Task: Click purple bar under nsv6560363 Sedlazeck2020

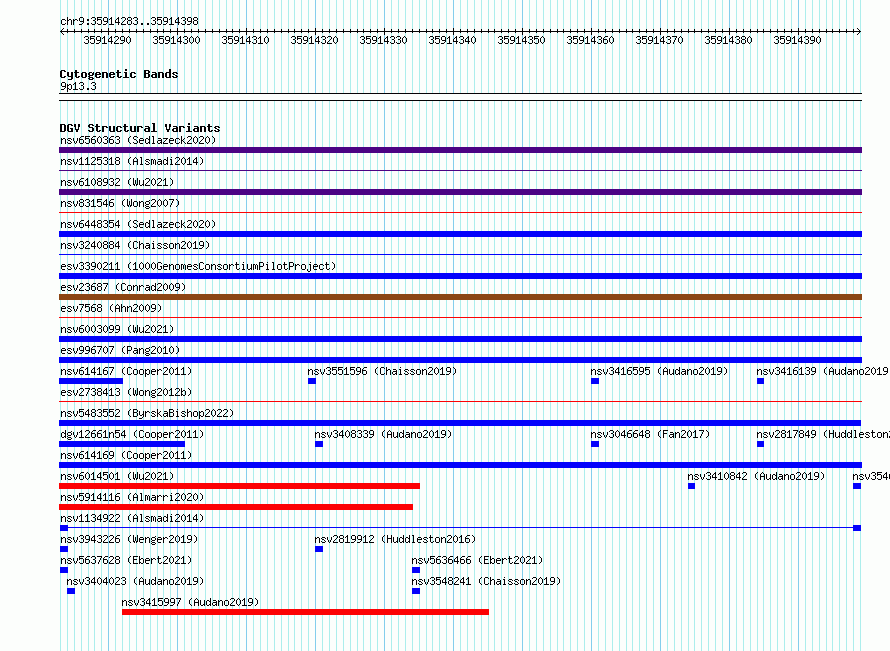Action: pyautogui.click(x=460, y=150)
